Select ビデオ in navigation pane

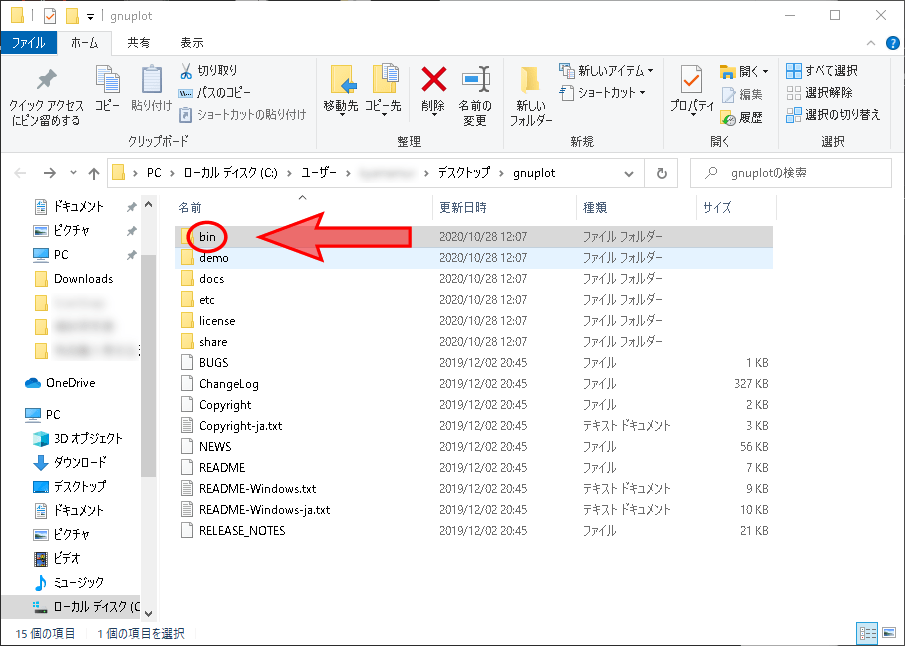57,558
